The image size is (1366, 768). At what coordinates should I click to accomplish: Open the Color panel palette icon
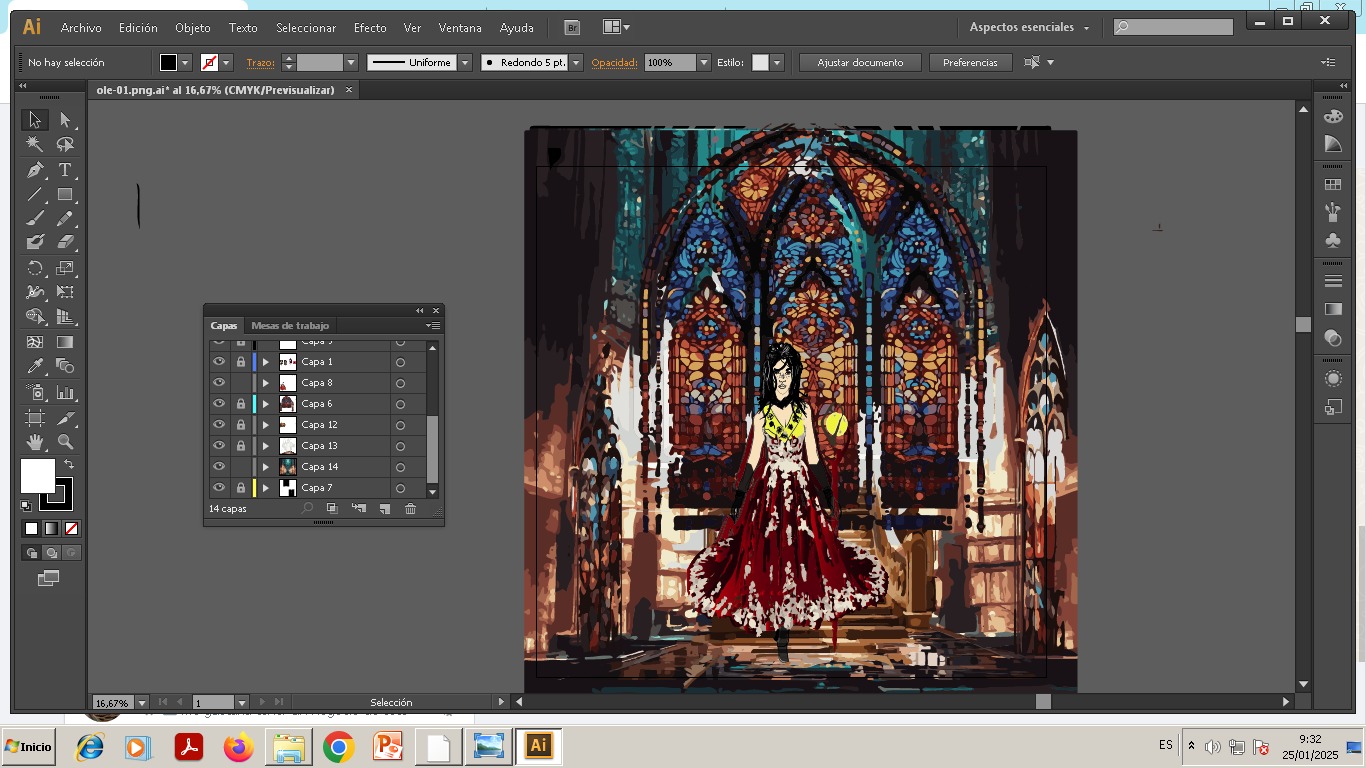click(1332, 117)
